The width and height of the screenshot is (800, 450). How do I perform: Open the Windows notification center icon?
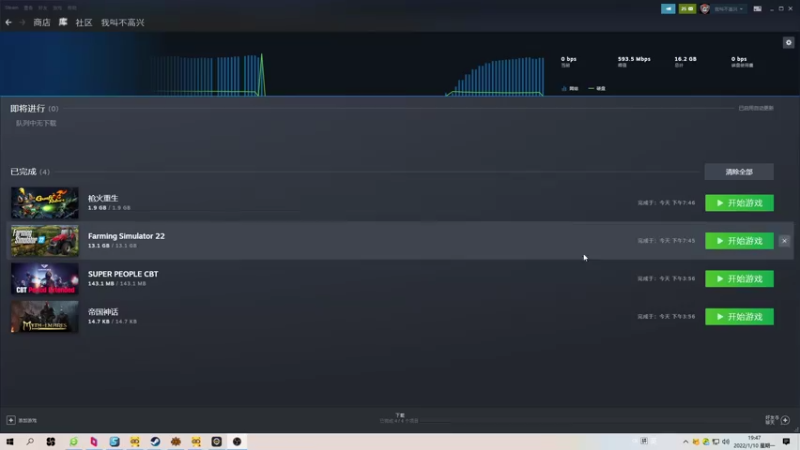786,442
